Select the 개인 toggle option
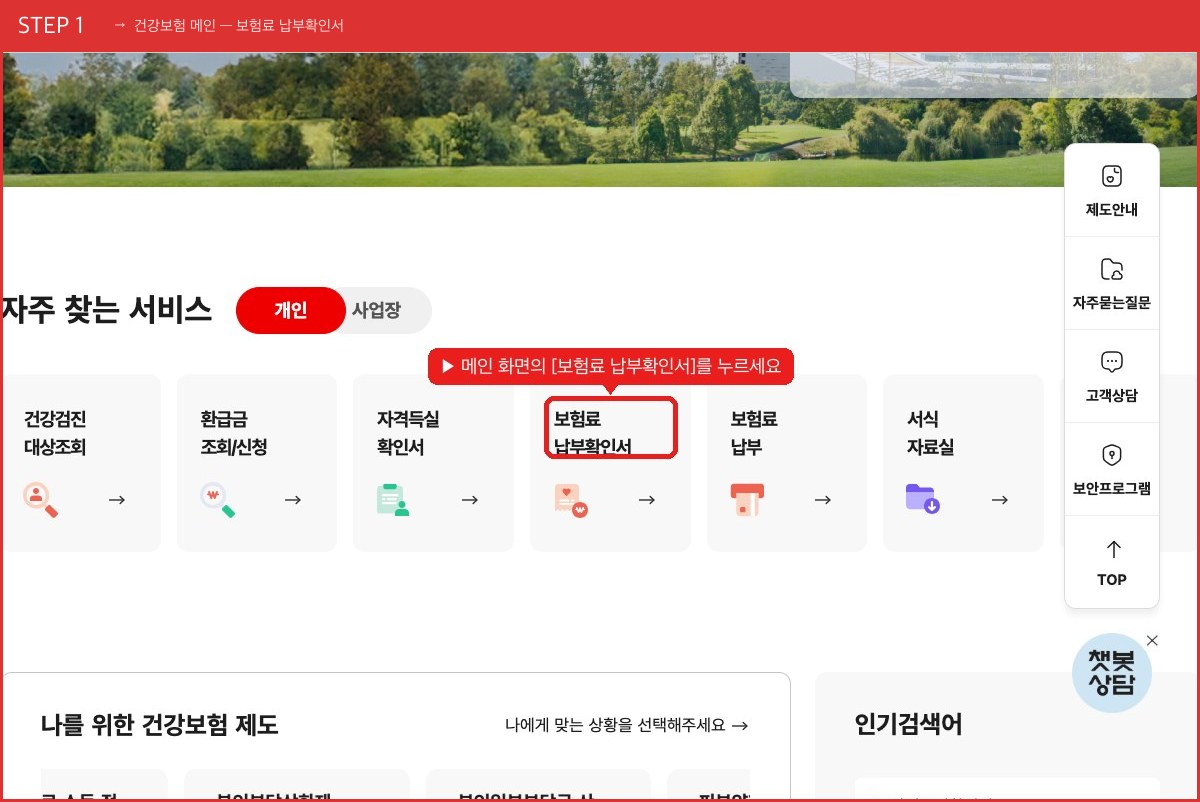Screen dimensions: 1200x802 tap(291, 310)
